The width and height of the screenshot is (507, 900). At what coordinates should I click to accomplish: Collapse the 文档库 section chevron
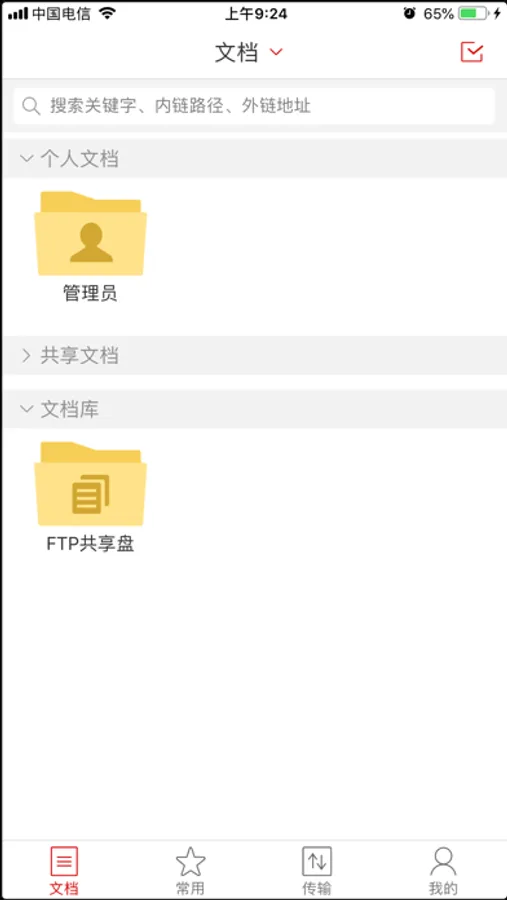[x=26, y=409]
